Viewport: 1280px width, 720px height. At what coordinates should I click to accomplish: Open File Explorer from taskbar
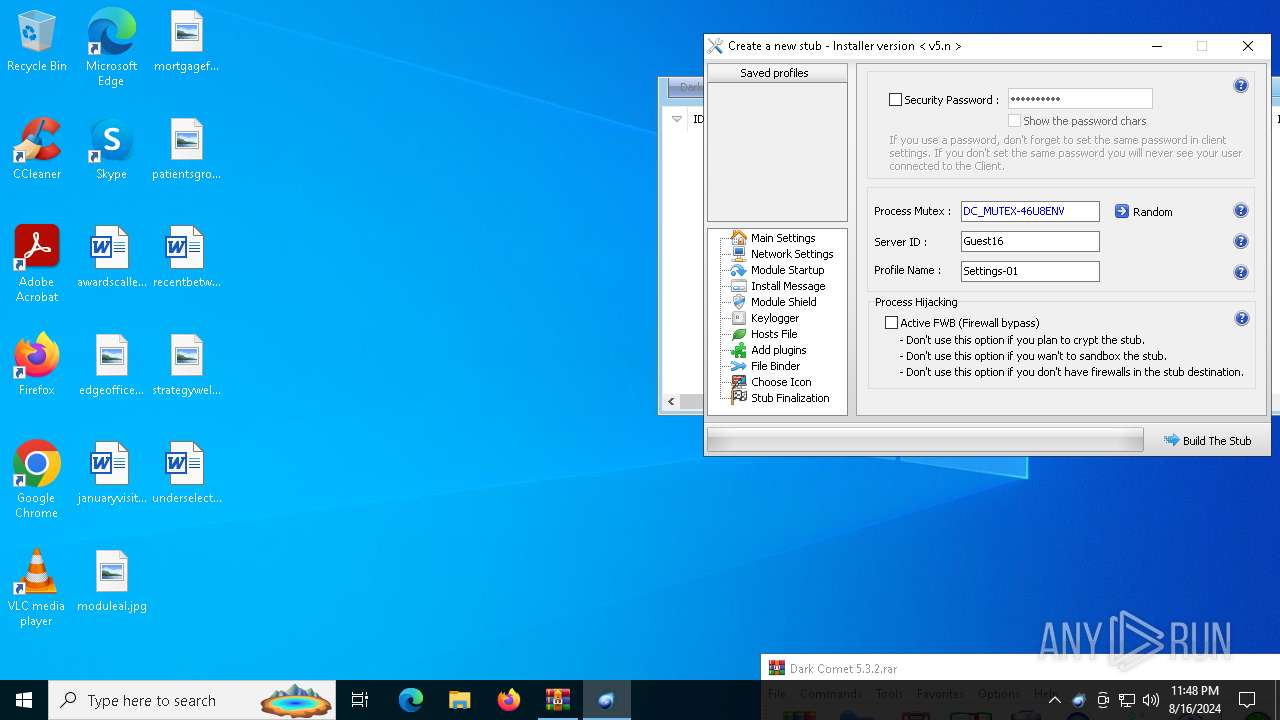(x=459, y=700)
